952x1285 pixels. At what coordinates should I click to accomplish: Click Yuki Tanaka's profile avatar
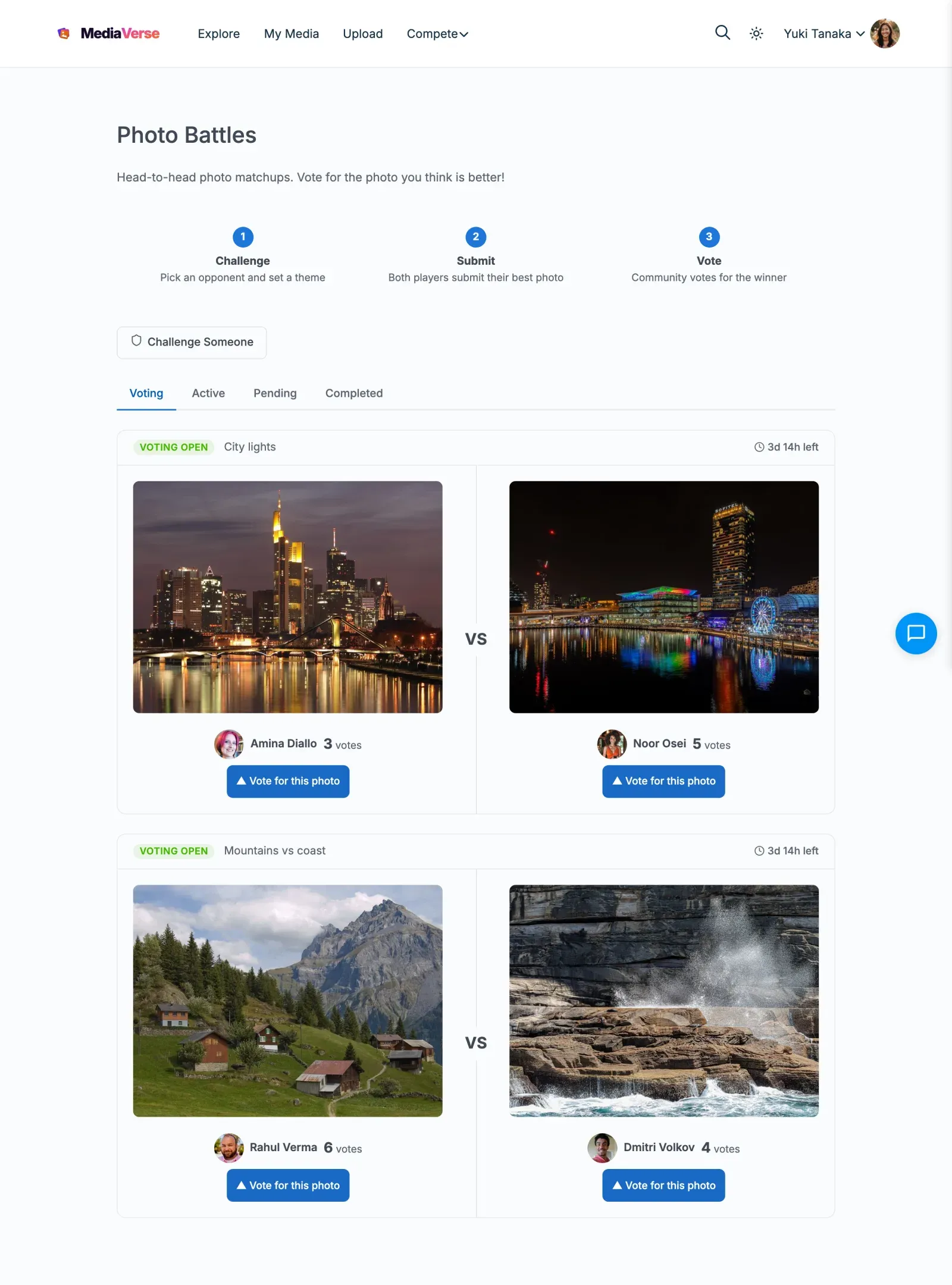pyautogui.click(x=885, y=33)
